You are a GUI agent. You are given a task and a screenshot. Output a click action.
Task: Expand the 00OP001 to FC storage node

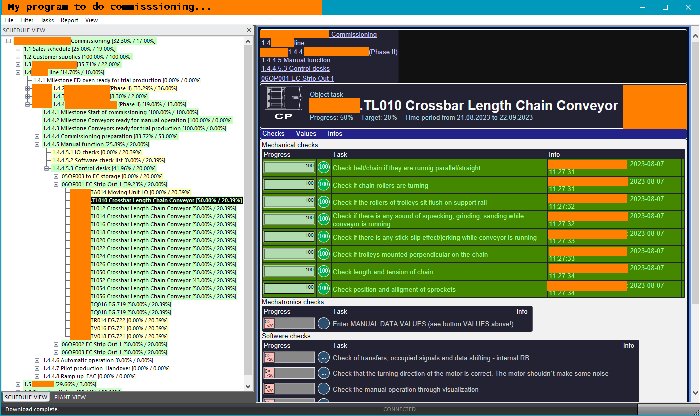(x=57, y=176)
